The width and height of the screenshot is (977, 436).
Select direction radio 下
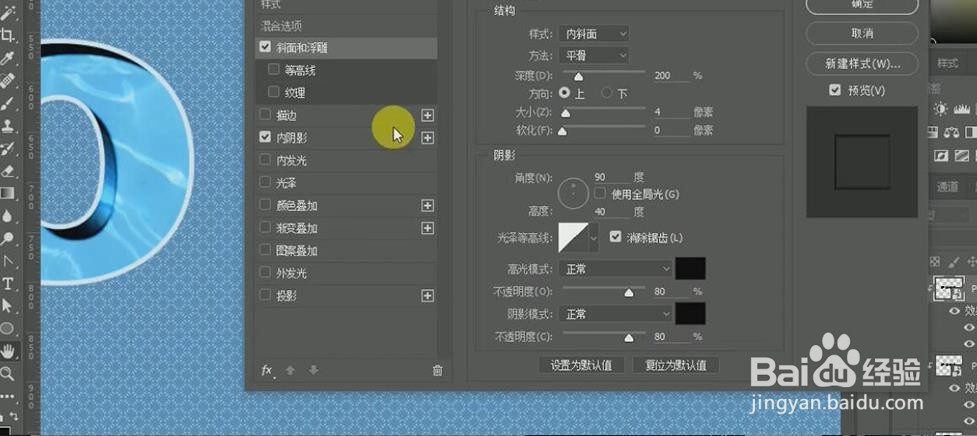(x=607, y=93)
